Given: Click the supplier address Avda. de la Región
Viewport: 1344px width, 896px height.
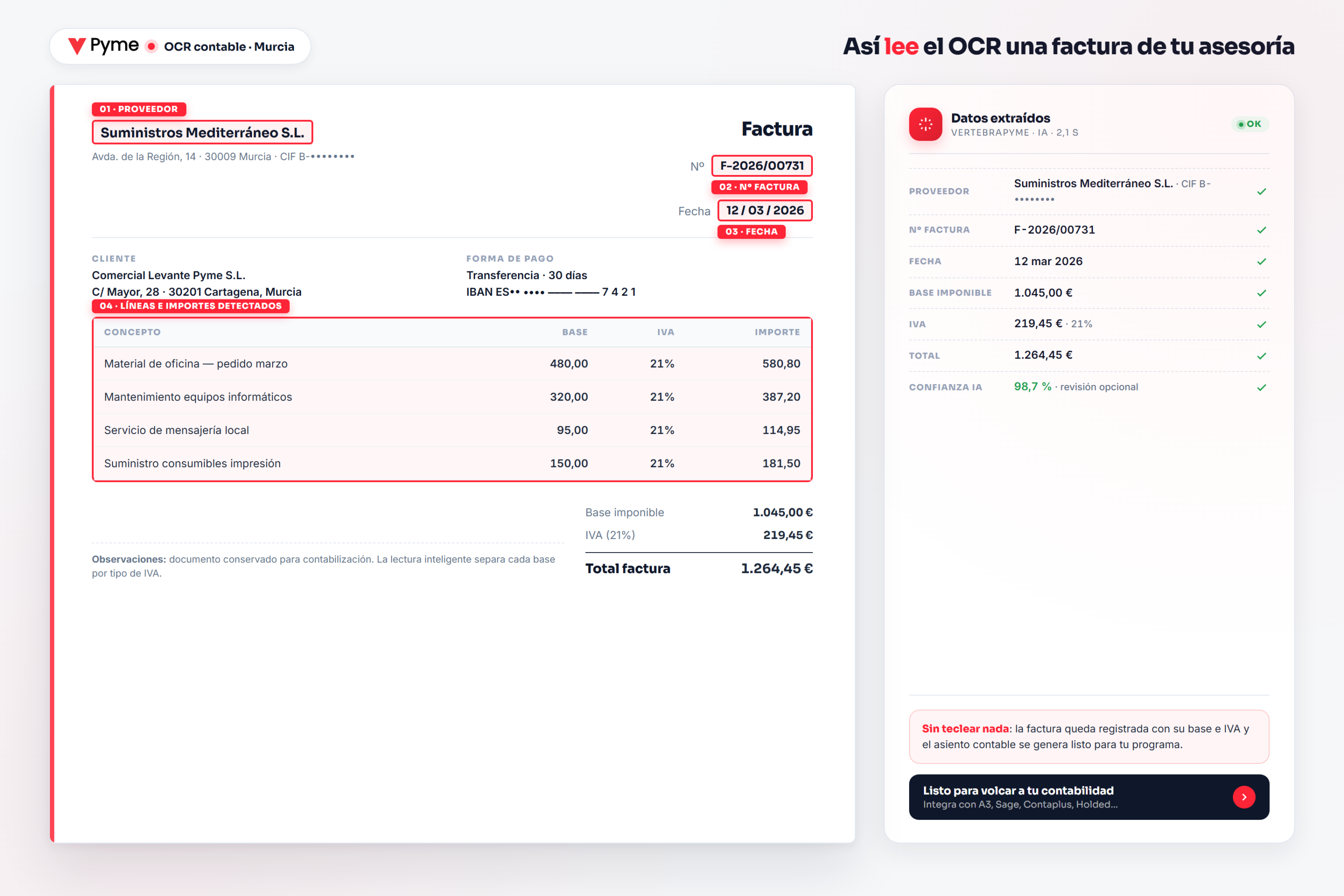Looking at the screenshot, I should tap(223, 157).
